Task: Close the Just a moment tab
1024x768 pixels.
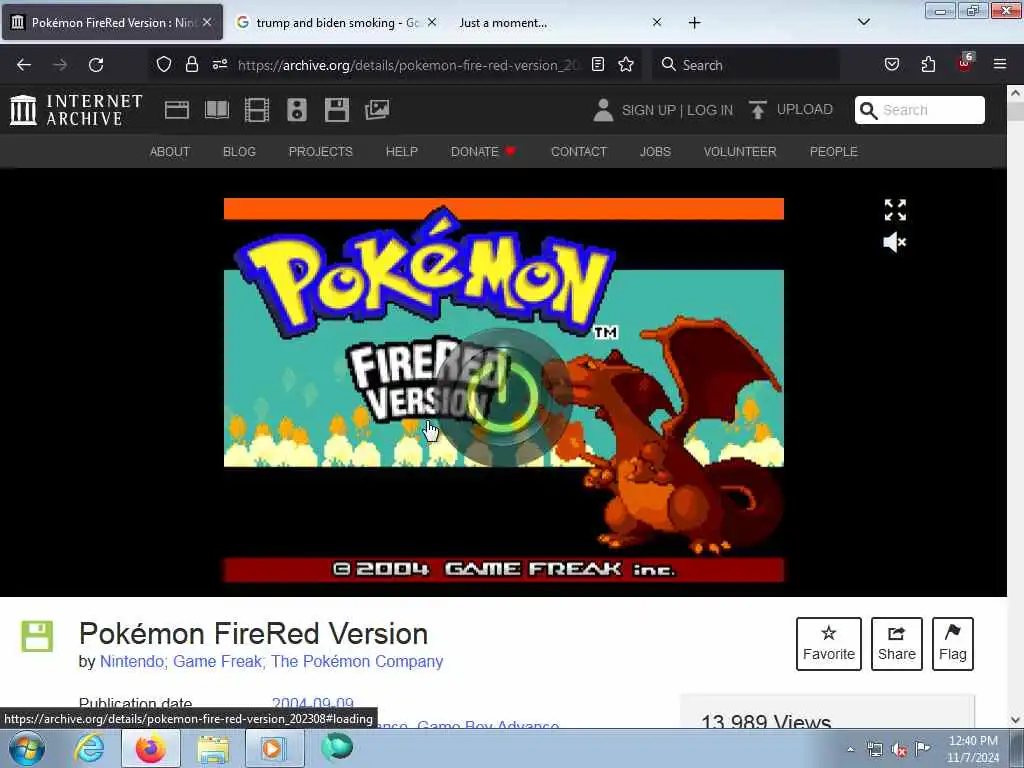Action: tap(657, 22)
